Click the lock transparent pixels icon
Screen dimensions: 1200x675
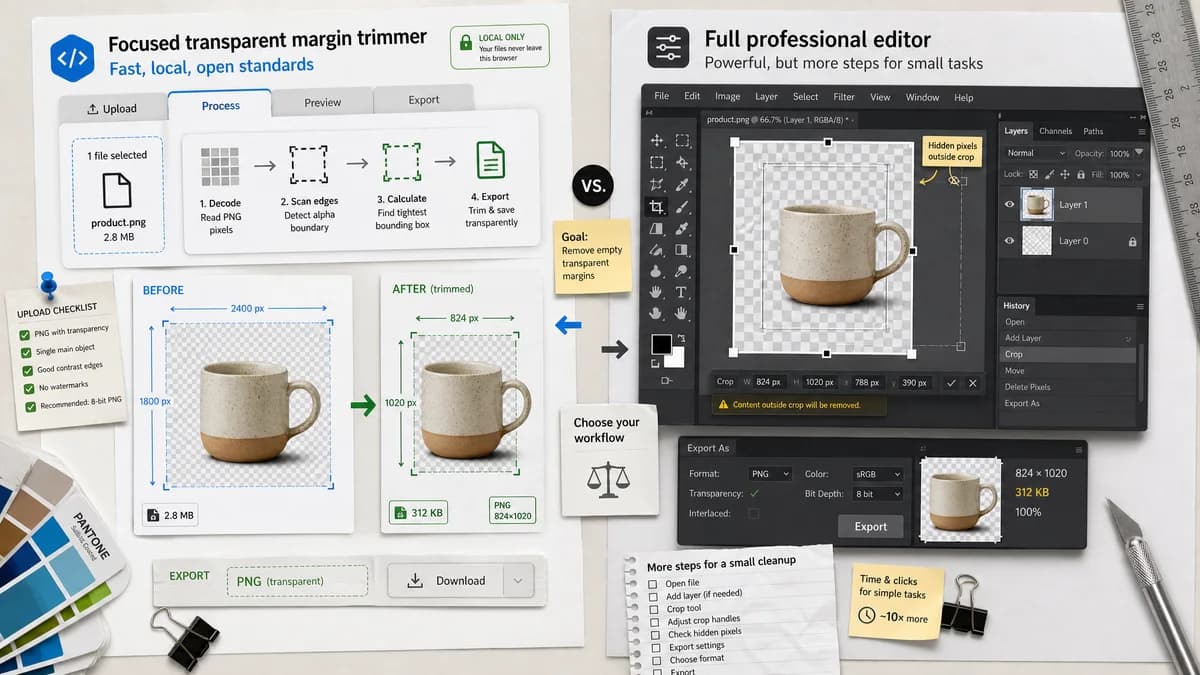click(1034, 175)
